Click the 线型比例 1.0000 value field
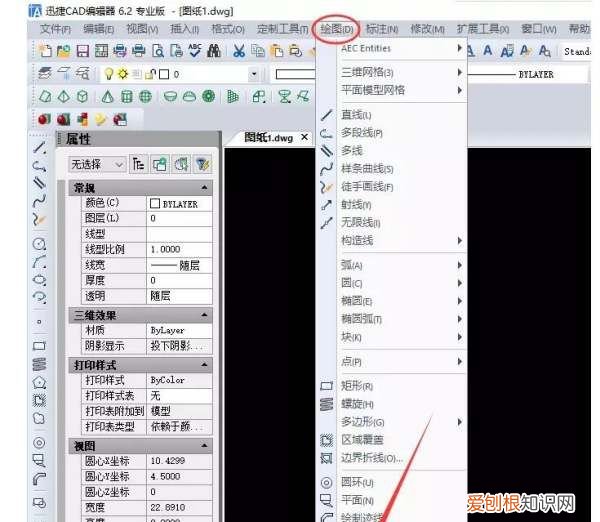 click(x=179, y=250)
